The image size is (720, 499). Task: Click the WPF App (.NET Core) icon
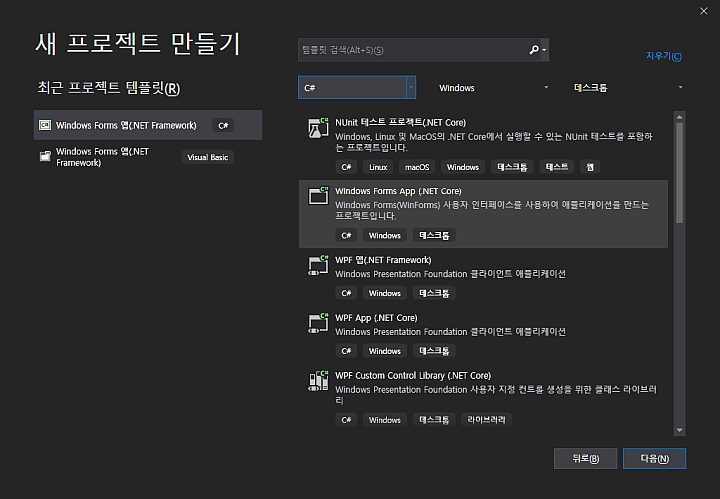(x=318, y=323)
